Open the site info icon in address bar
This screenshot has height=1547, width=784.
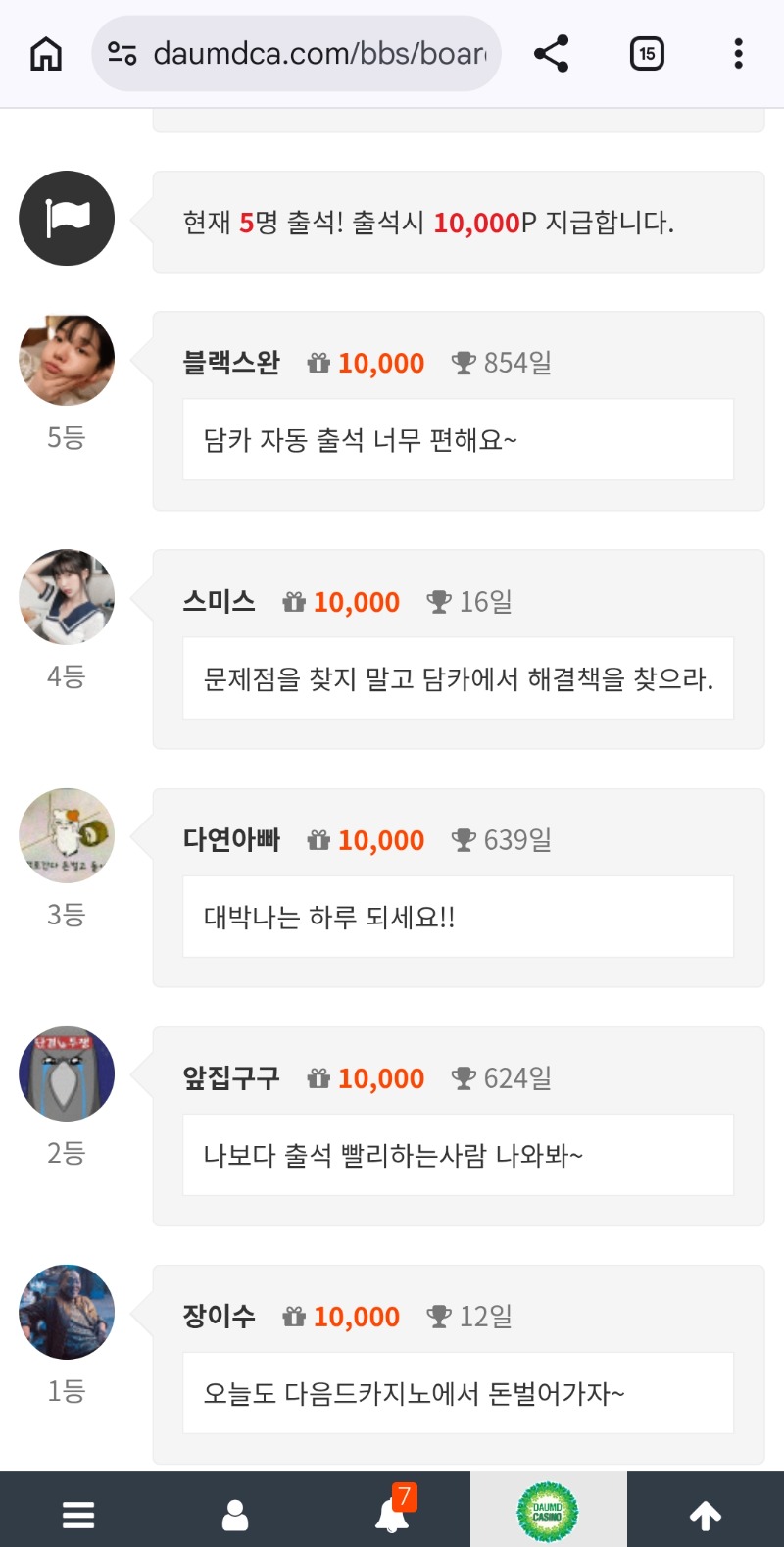(122, 54)
